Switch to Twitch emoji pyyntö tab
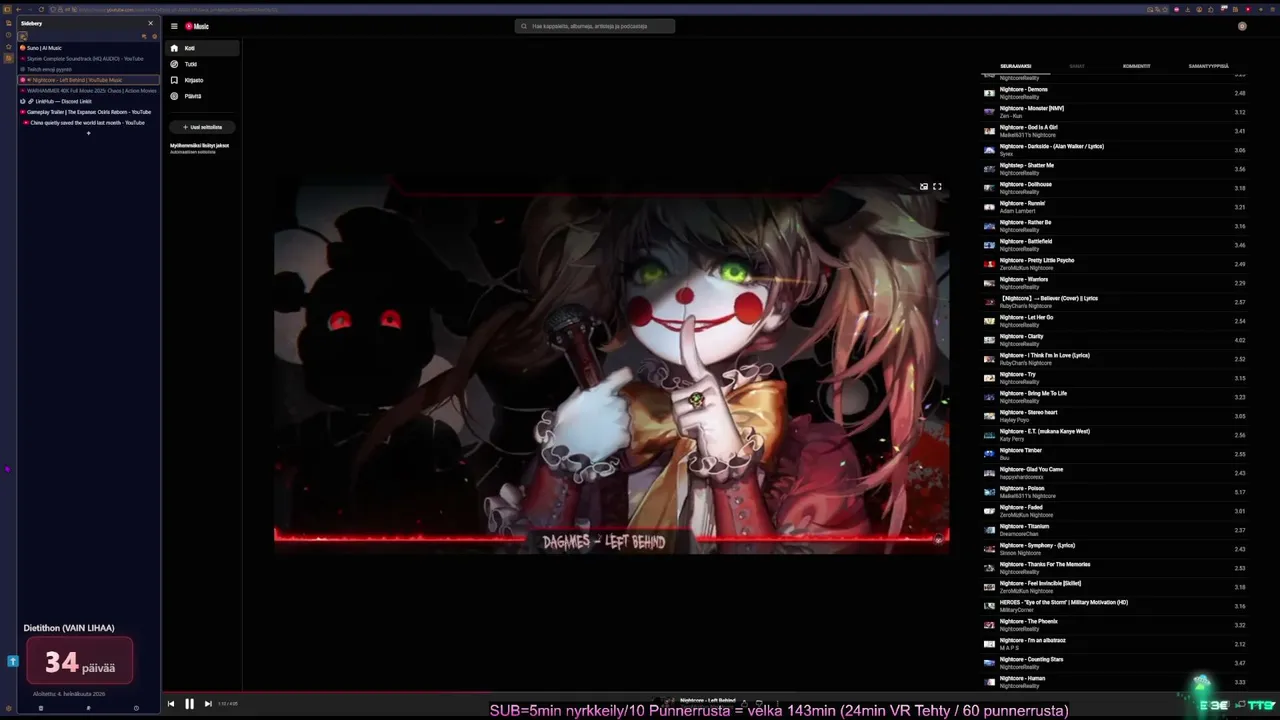 coord(88,69)
